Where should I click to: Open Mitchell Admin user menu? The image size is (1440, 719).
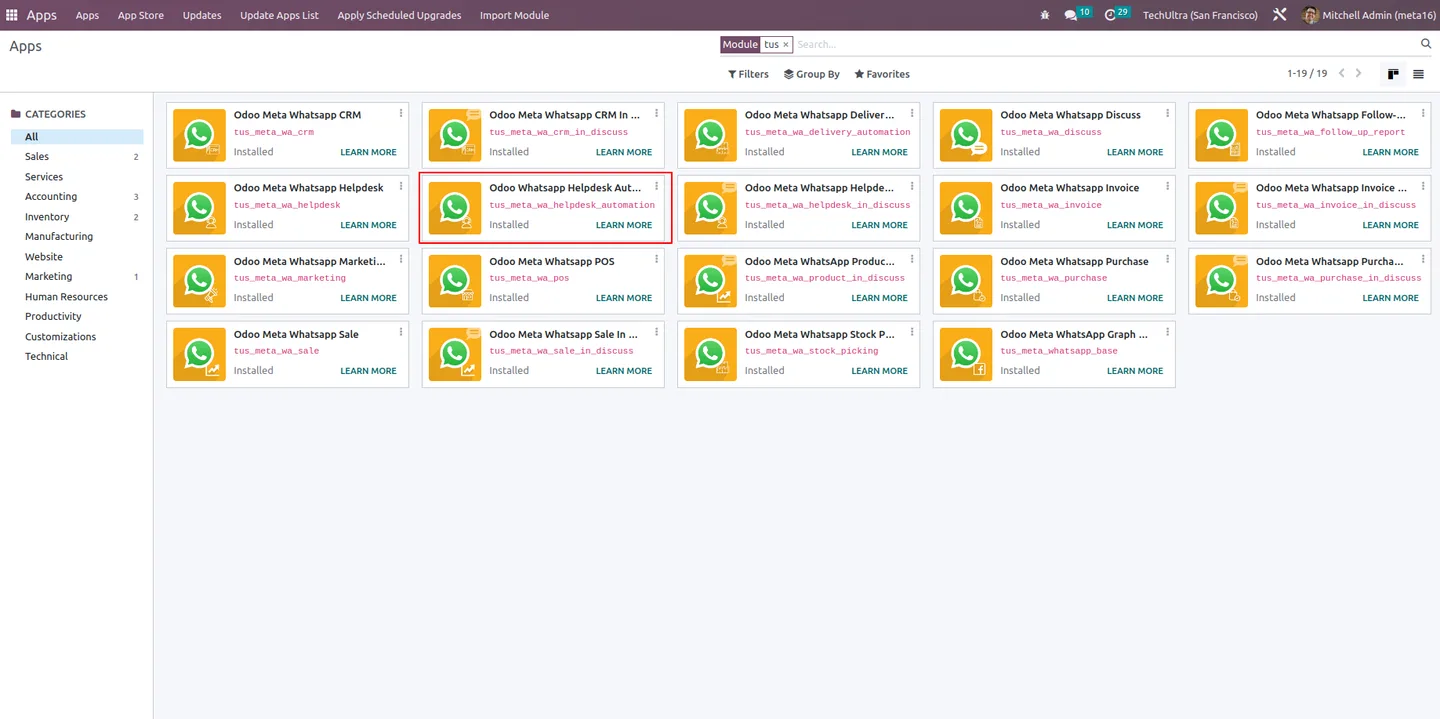coord(1368,15)
